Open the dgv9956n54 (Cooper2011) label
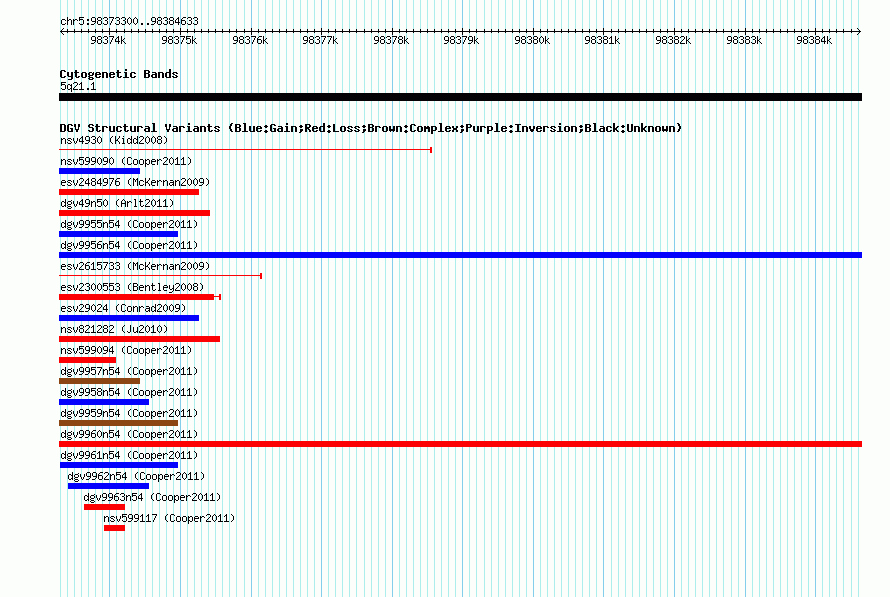This screenshot has height=597, width=890. (129, 245)
